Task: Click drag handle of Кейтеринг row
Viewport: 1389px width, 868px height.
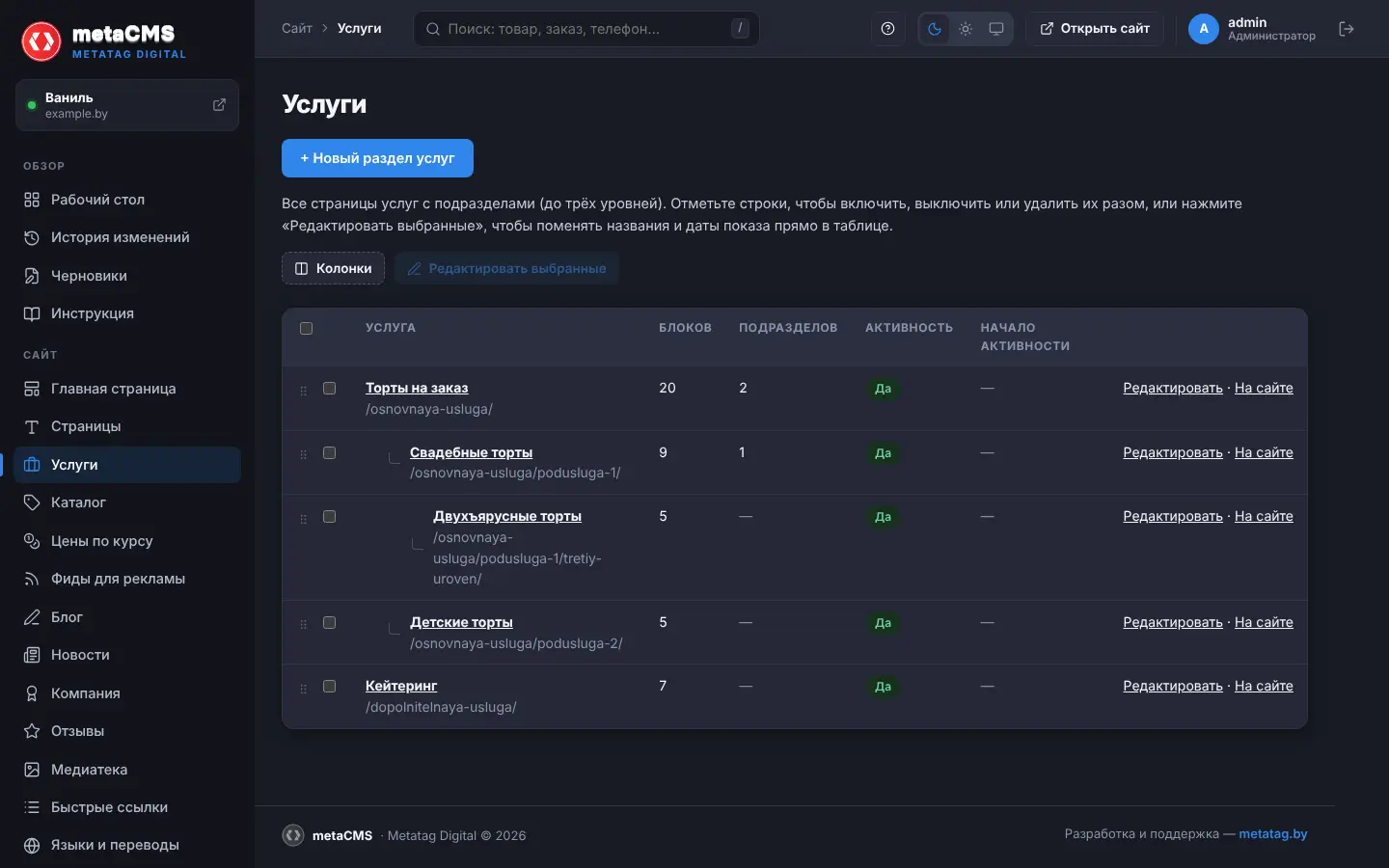Action: 303,689
